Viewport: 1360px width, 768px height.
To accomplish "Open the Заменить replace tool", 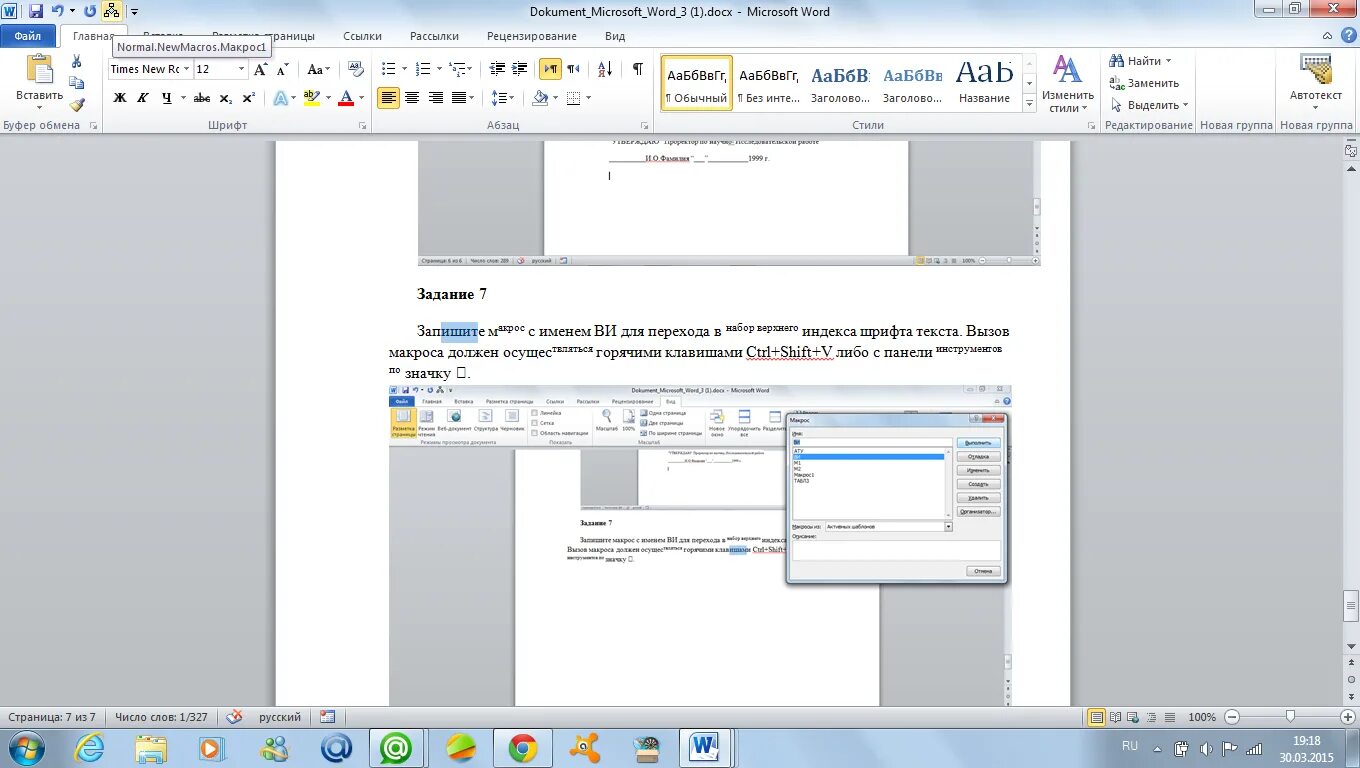I will 1144,83.
